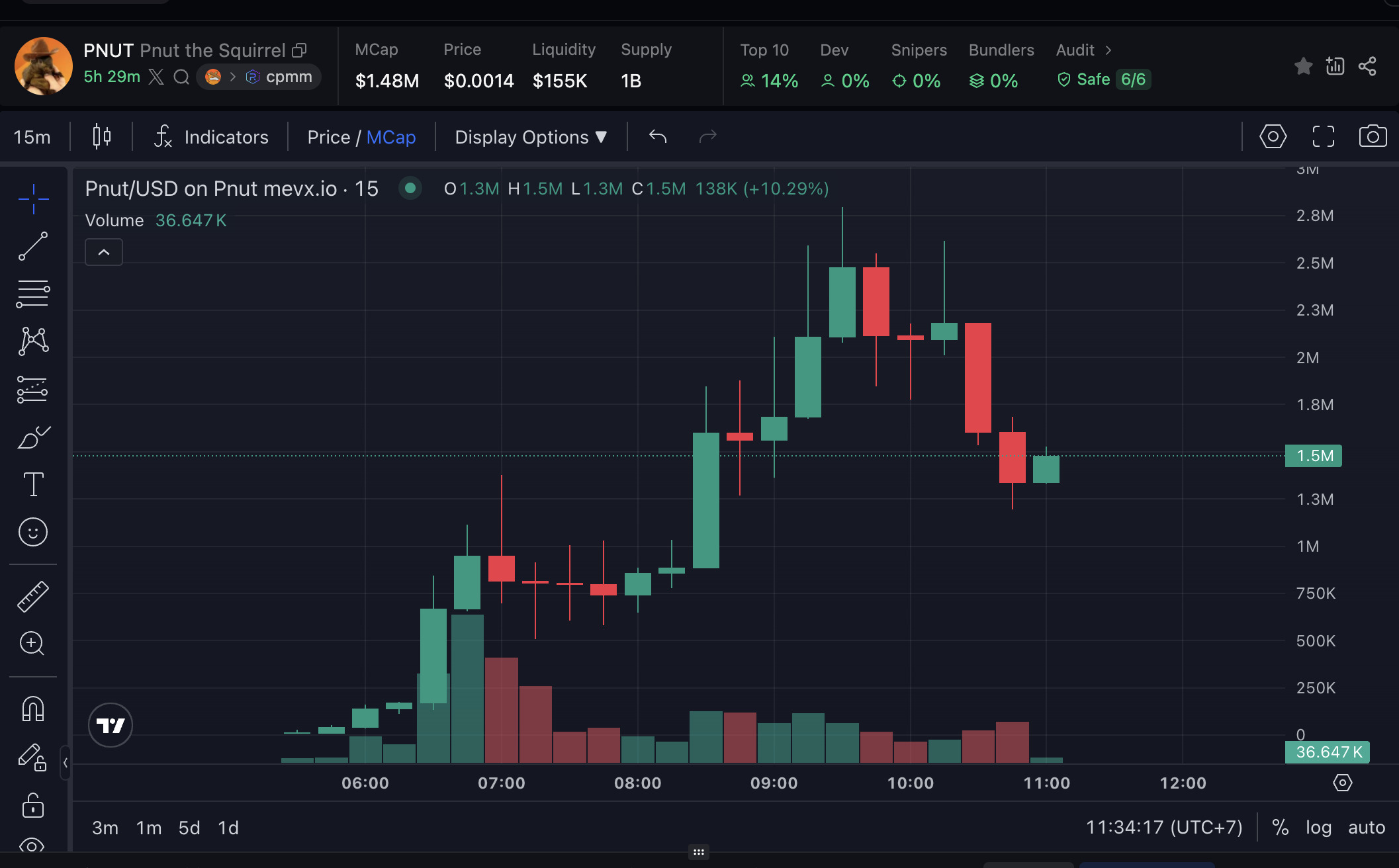Viewport: 1399px width, 868px height.
Task: Open the emoji icons tool
Action: (x=33, y=532)
